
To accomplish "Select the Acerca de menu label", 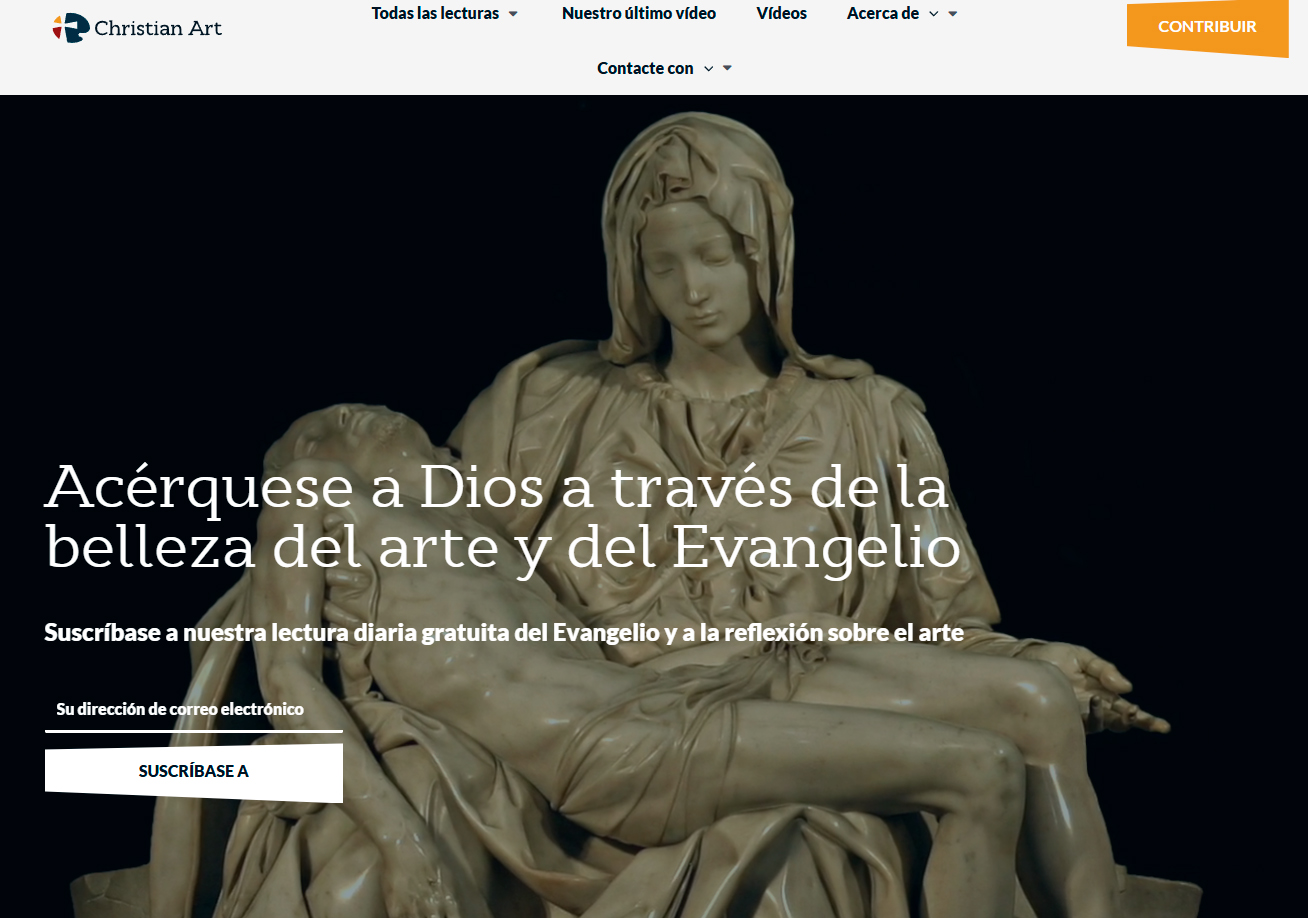I will [x=882, y=14].
